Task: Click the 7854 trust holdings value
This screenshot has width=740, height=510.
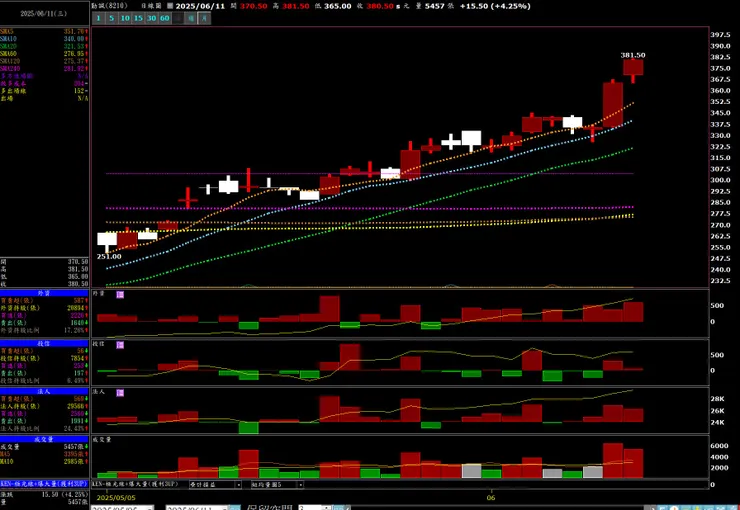Action: point(76,359)
